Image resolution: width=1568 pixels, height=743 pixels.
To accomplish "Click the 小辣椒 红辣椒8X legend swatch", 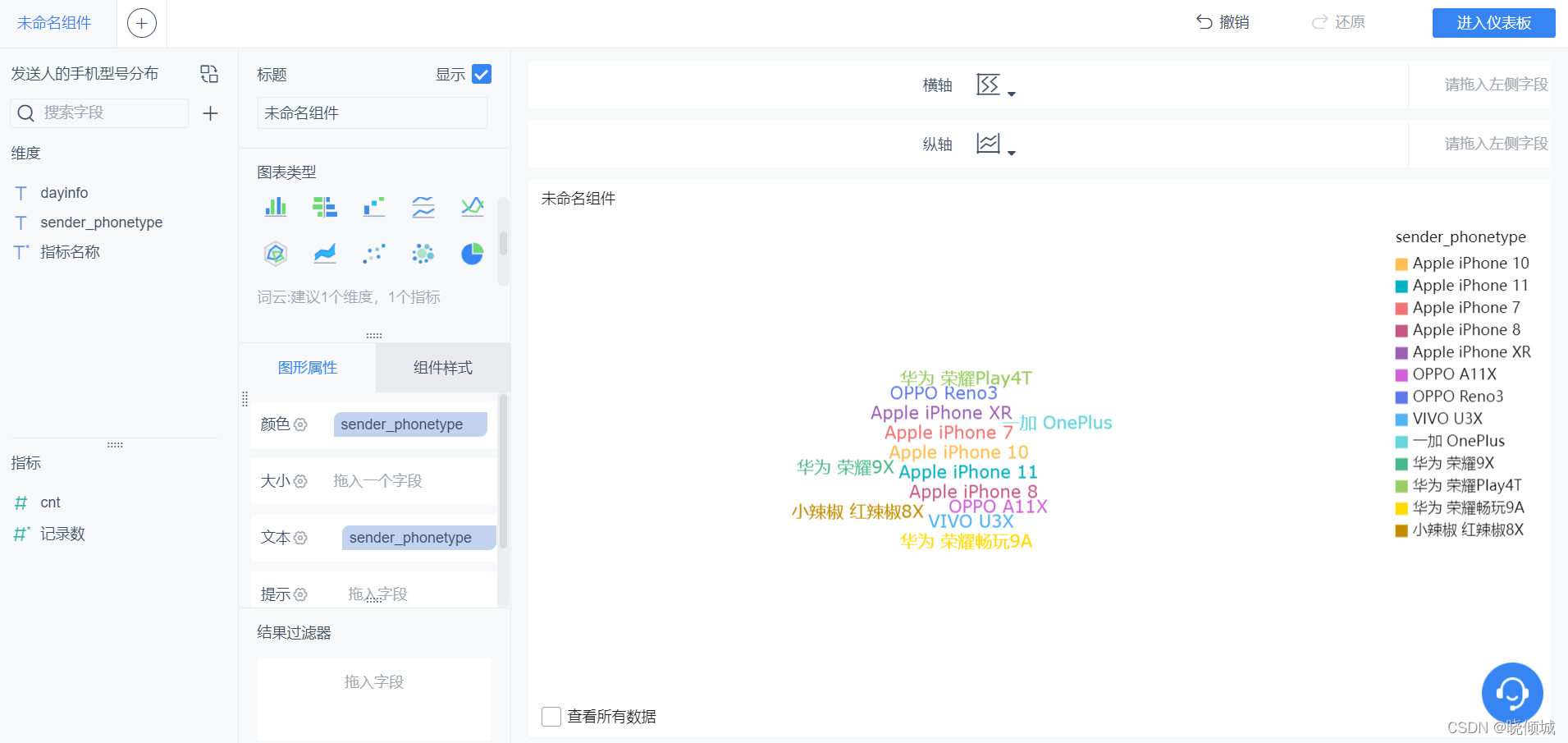I will point(1401,530).
